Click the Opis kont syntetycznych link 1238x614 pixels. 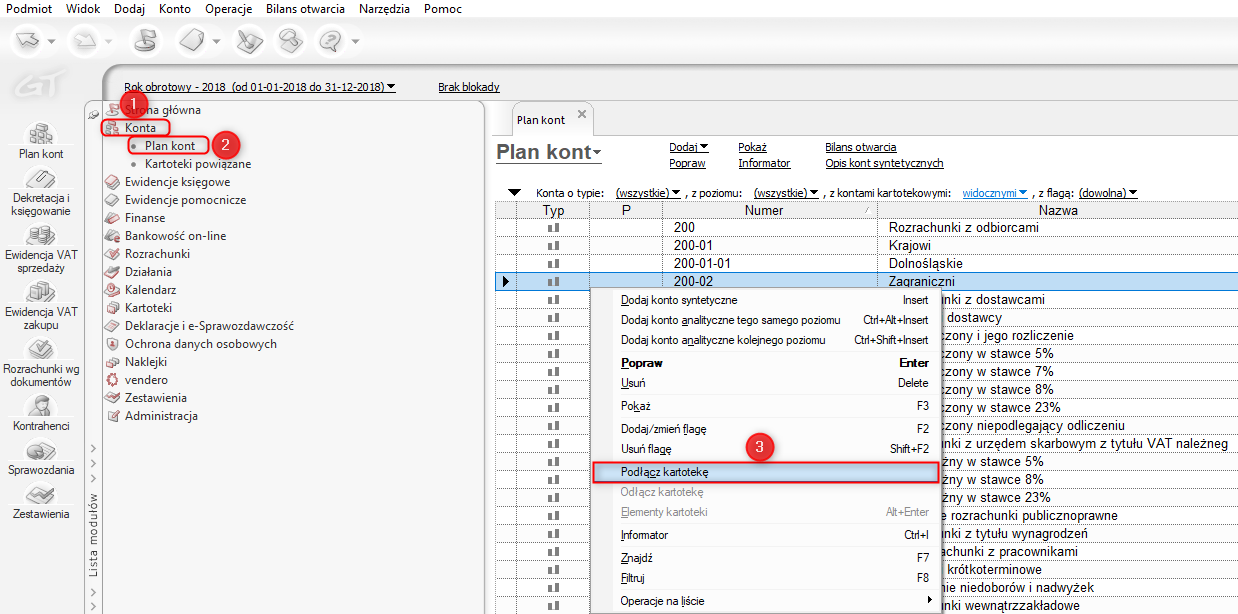pyautogui.click(x=884, y=163)
